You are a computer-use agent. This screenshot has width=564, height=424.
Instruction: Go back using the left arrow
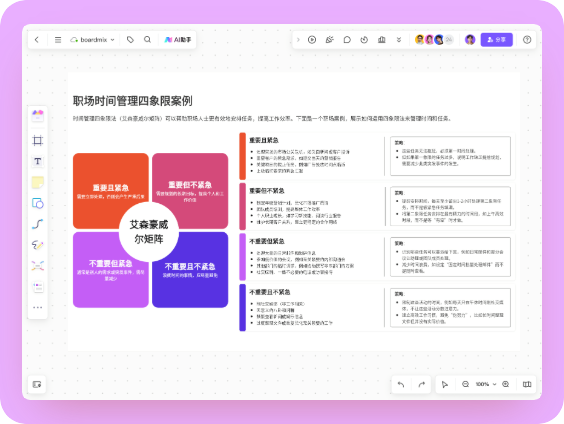37,40
